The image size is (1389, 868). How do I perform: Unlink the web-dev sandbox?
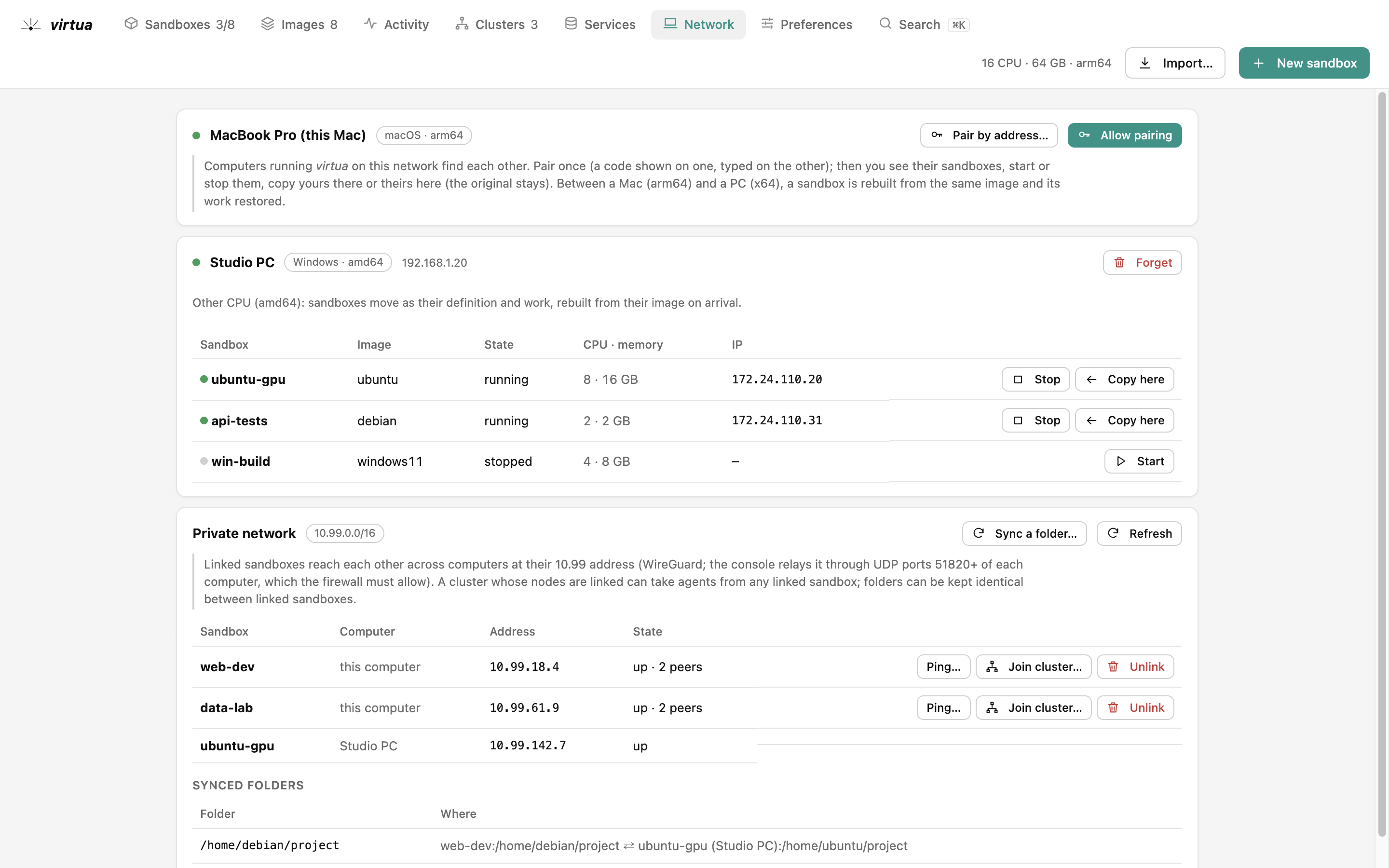(x=1135, y=667)
